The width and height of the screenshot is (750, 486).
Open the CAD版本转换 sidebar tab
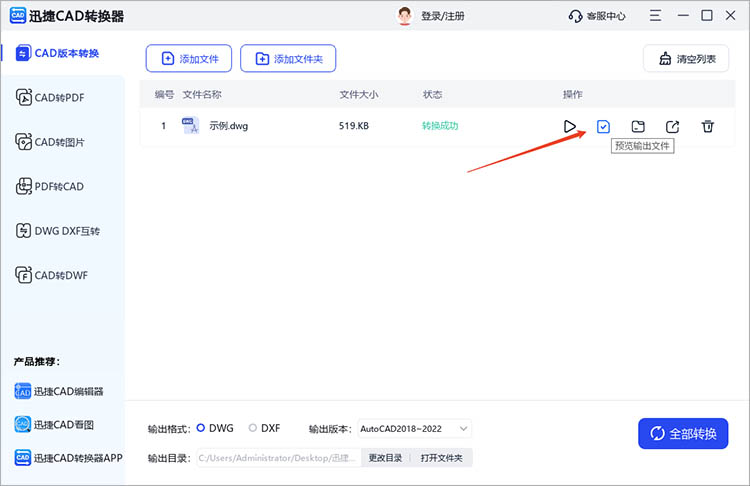(62, 53)
